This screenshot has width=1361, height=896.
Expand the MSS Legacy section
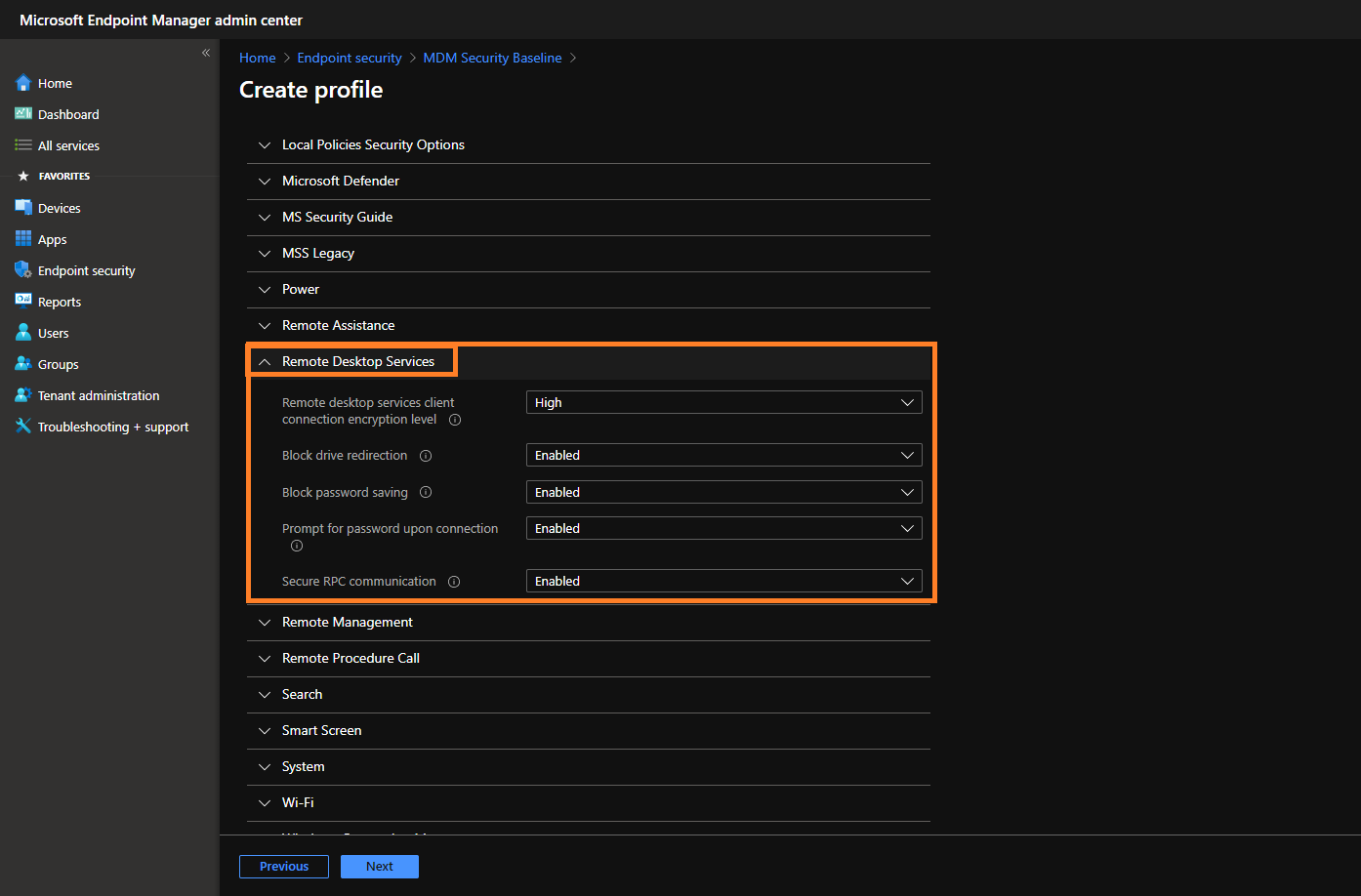click(x=589, y=253)
